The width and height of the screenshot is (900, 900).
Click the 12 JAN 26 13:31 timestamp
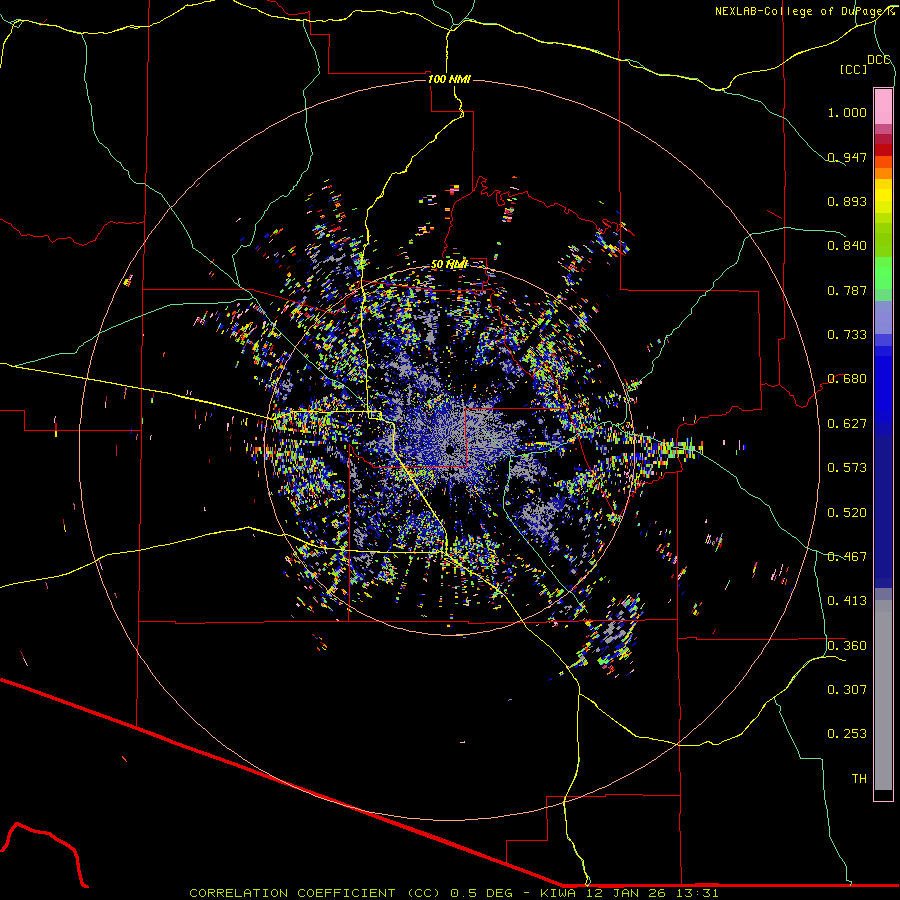pos(652,893)
